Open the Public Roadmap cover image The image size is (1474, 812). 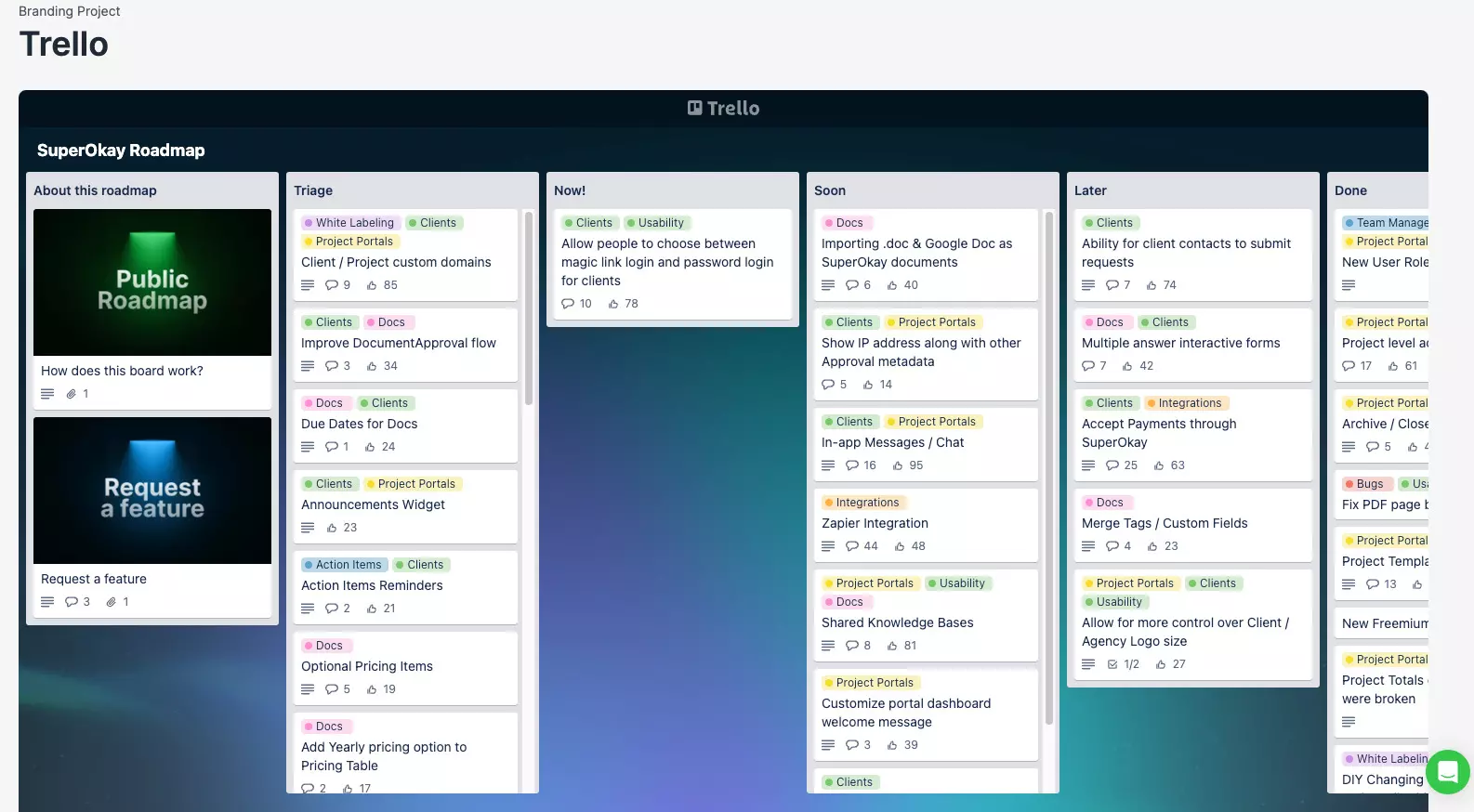point(152,282)
